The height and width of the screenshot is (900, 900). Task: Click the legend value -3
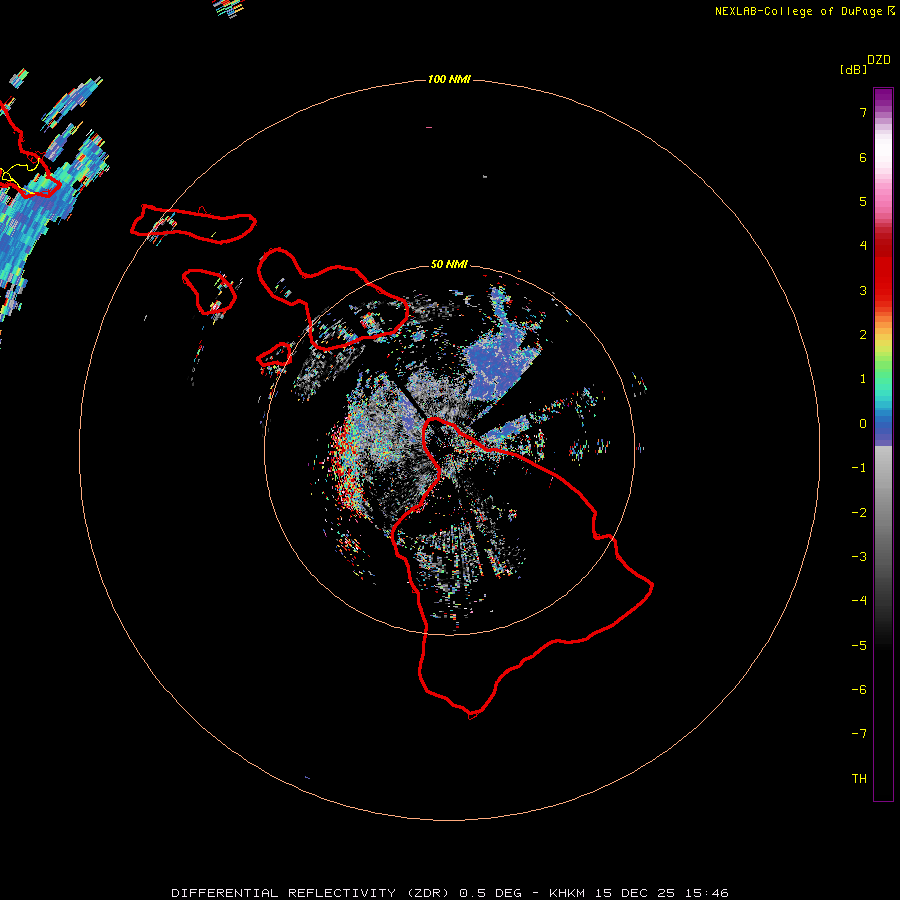click(859, 557)
